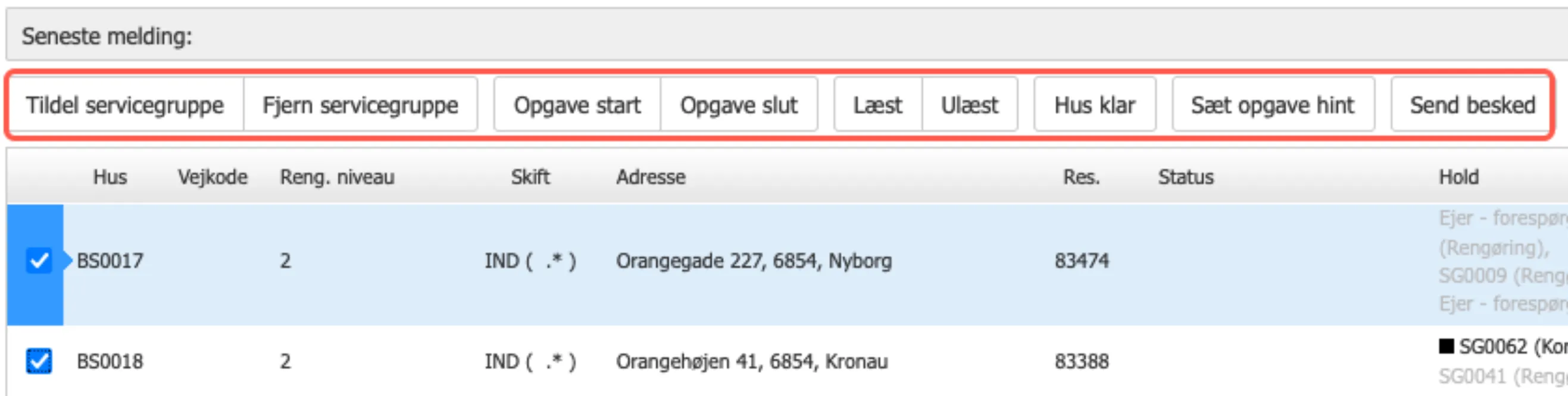
Task: Click the Send besked button
Action: coord(1472,105)
